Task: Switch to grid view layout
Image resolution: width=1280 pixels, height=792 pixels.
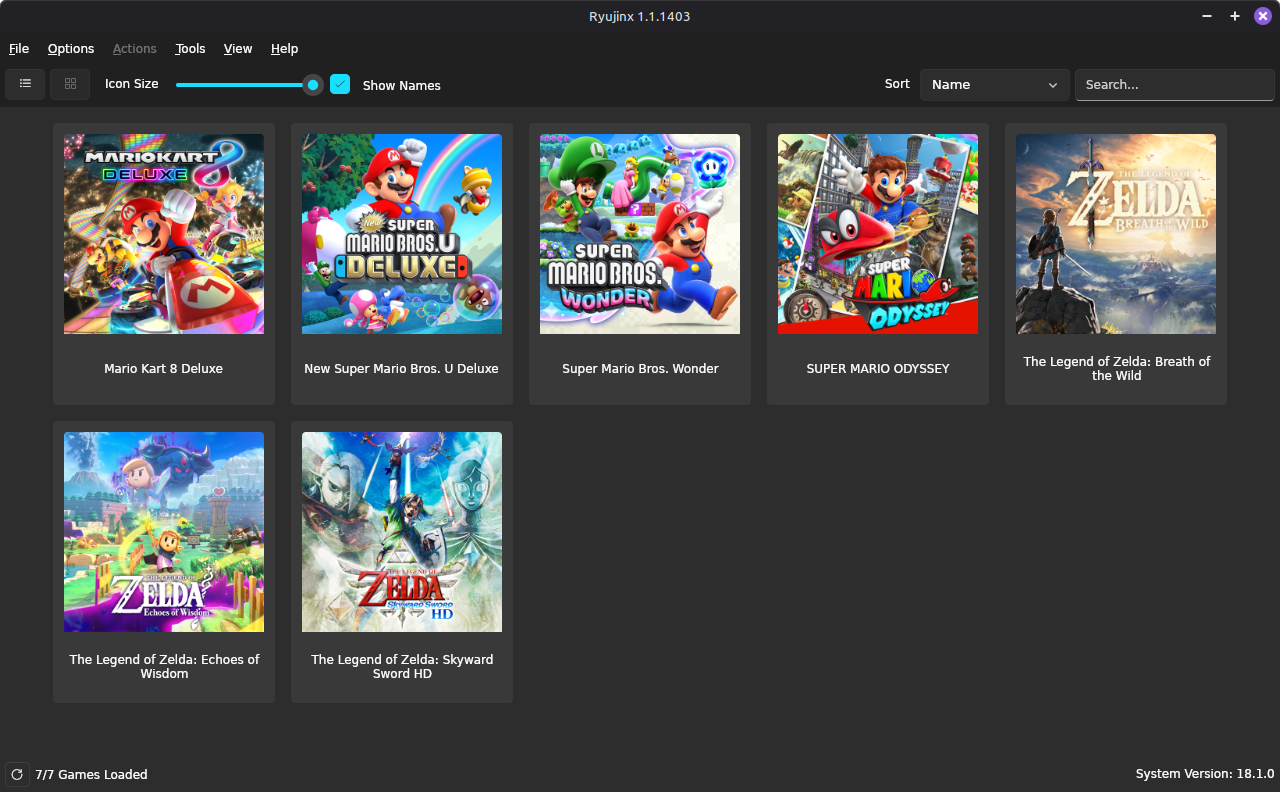Action: 70,85
